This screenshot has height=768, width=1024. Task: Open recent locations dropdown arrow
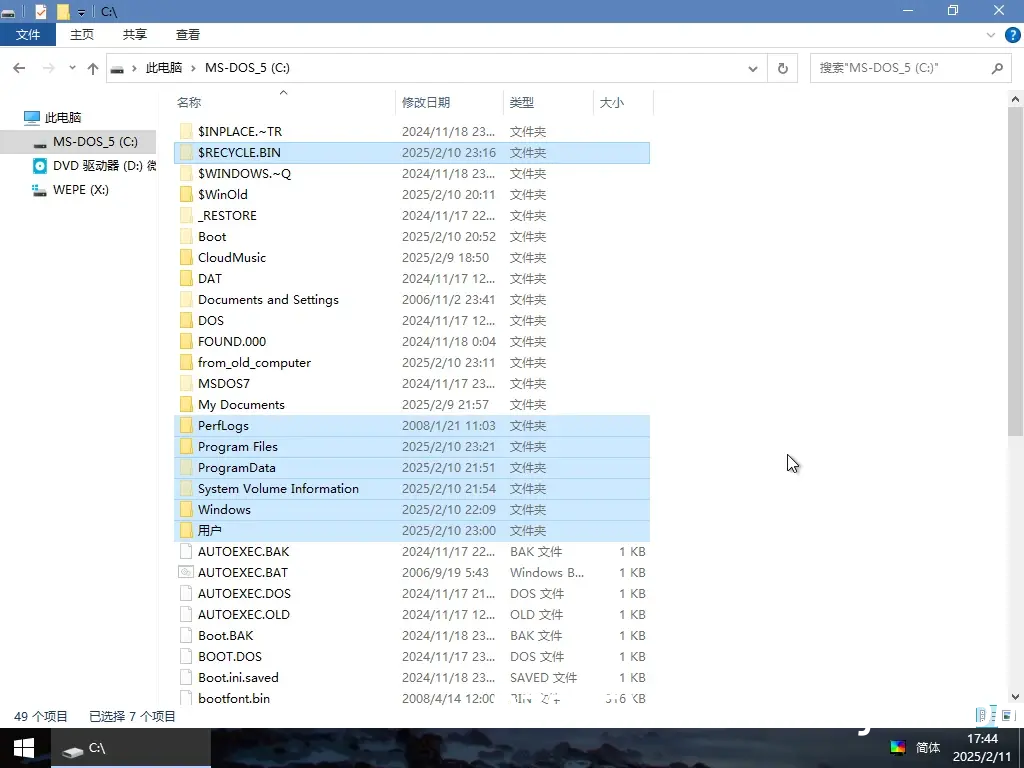tap(72, 68)
